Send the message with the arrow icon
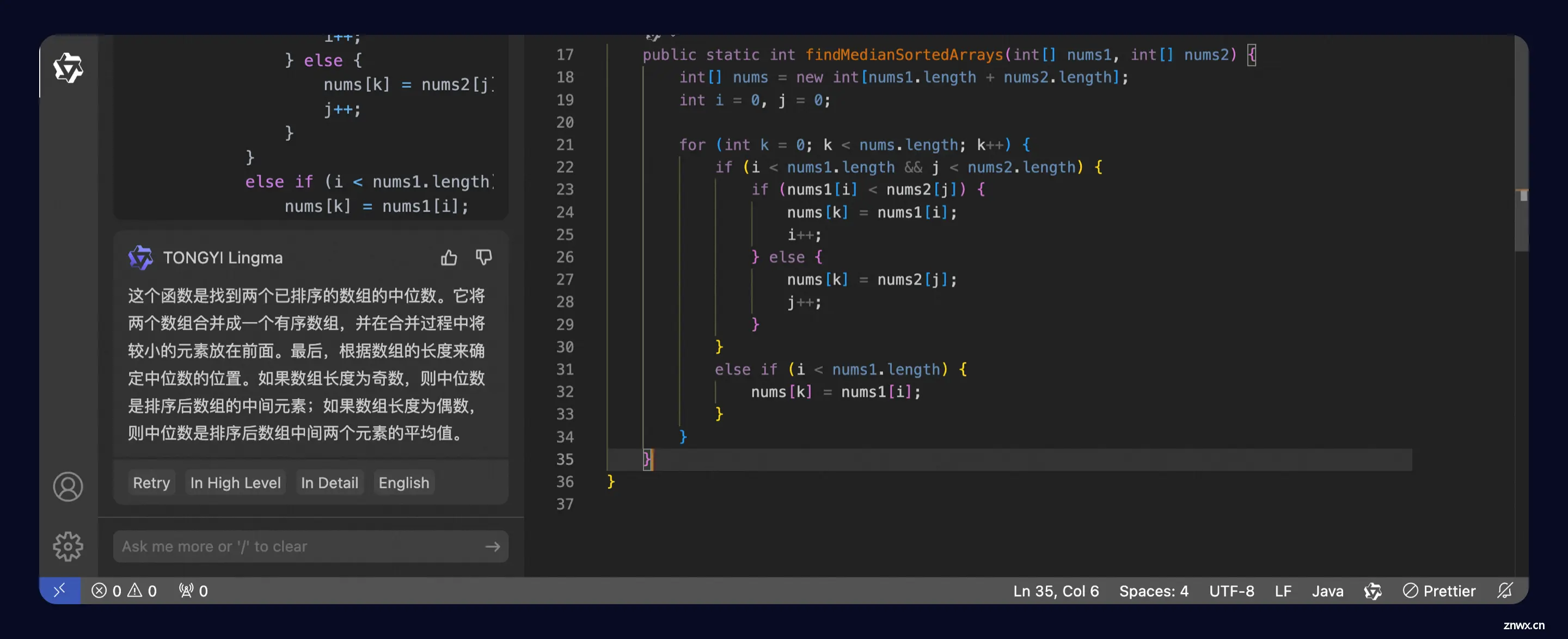 pos(492,546)
